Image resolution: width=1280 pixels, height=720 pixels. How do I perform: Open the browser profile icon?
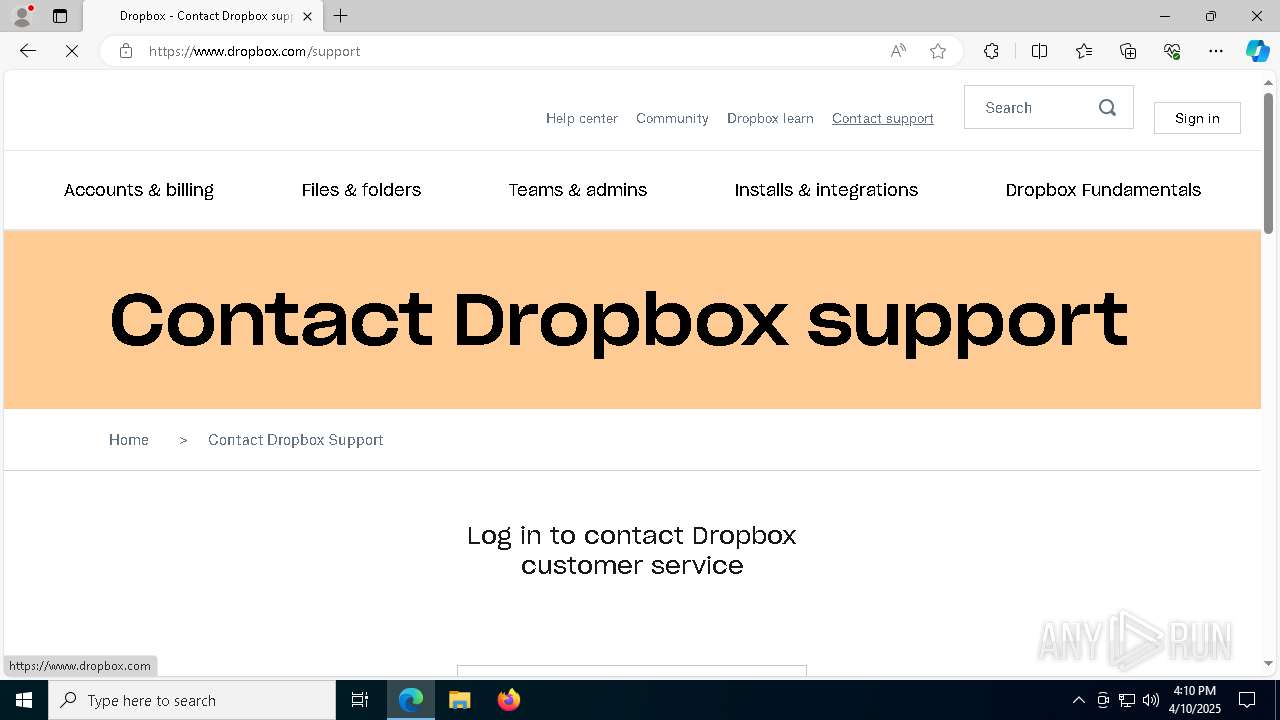pos(22,16)
